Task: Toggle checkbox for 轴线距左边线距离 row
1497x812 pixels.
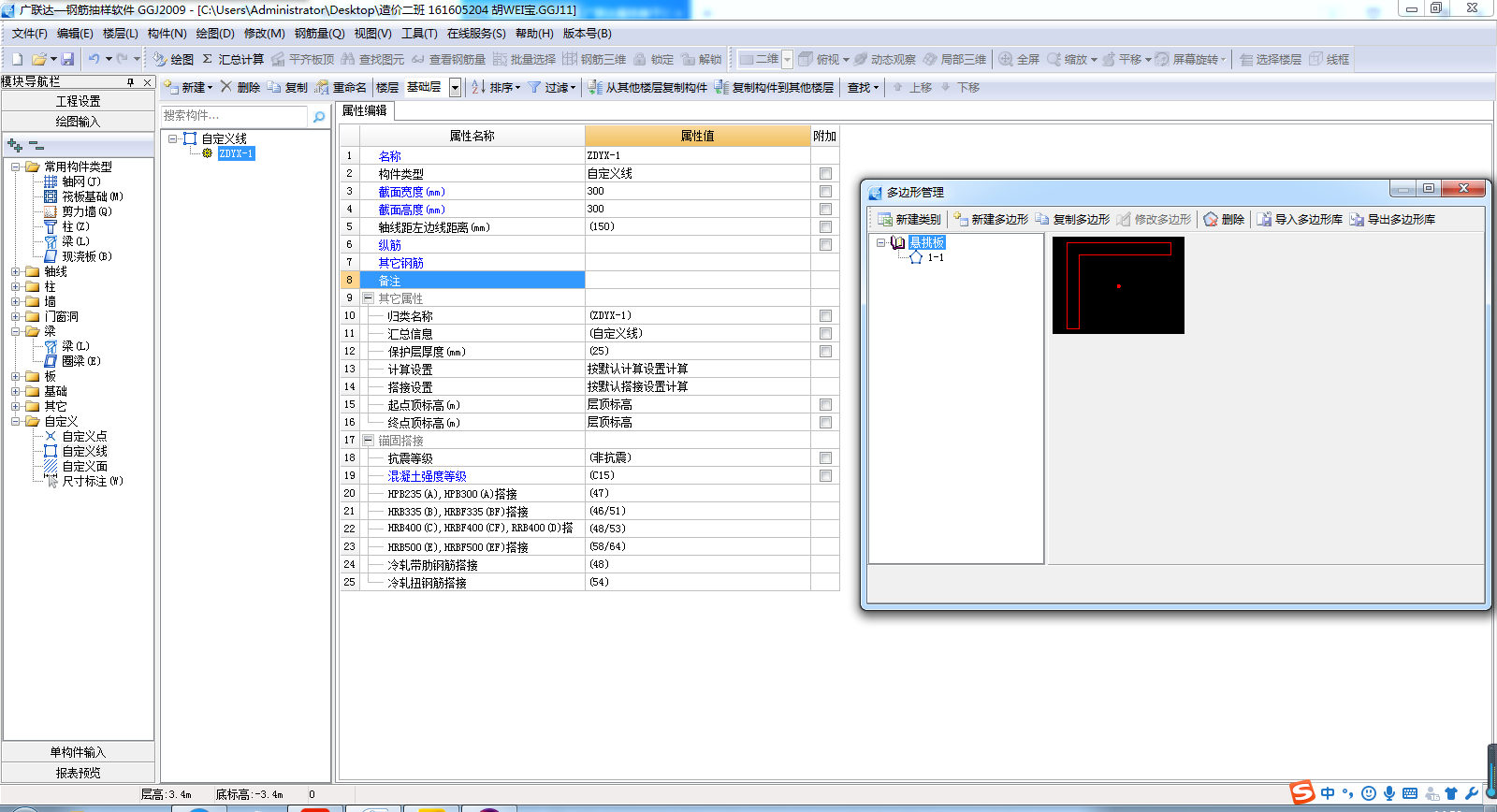Action: click(825, 226)
